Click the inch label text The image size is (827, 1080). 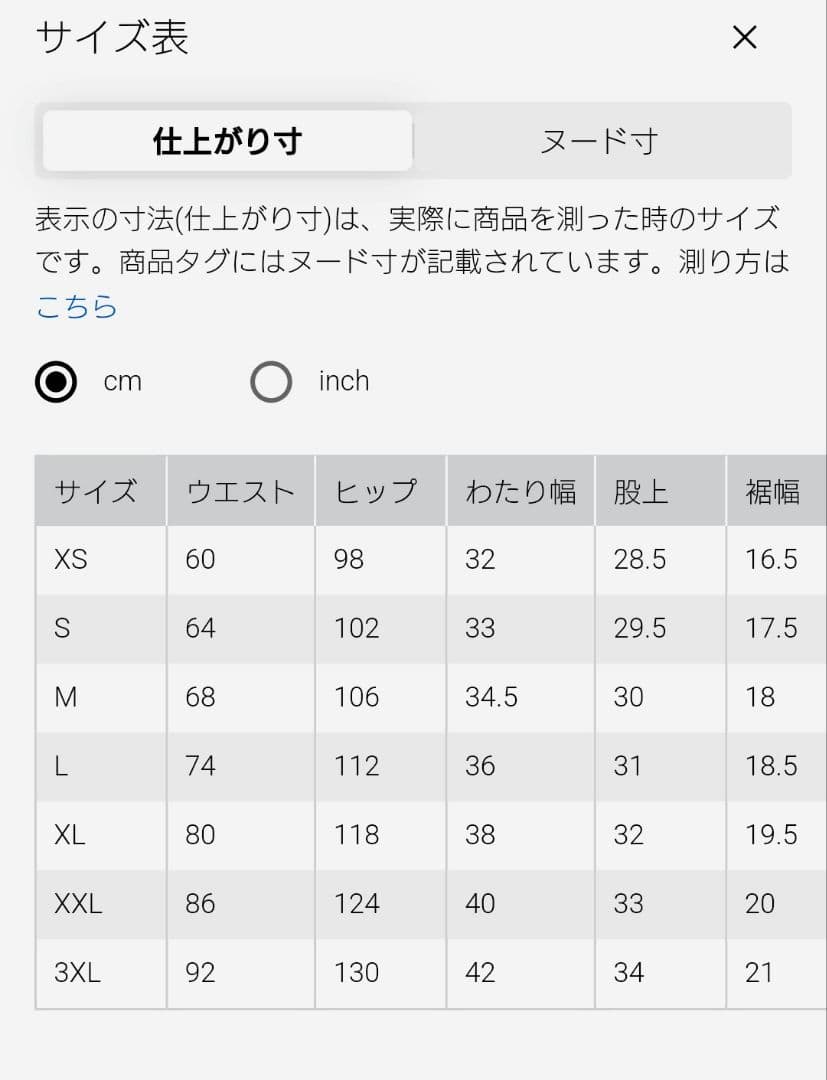coord(344,381)
